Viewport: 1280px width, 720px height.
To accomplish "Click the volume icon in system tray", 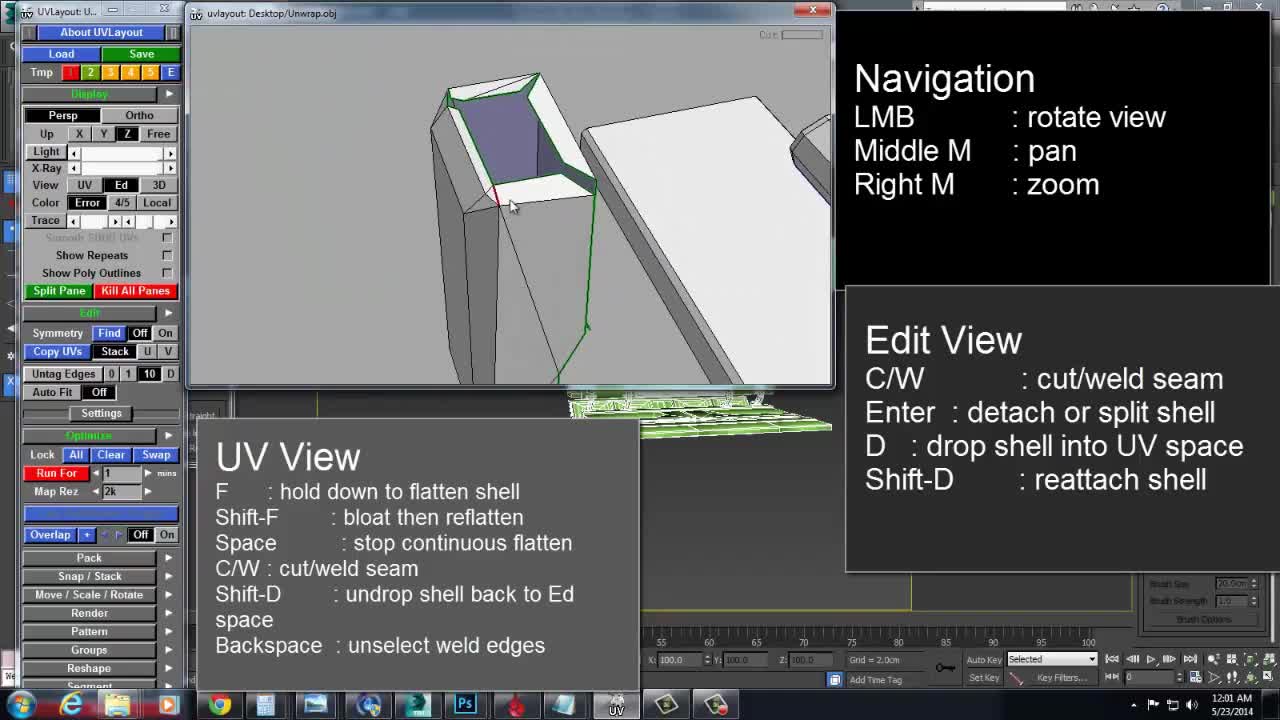I will click(1190, 704).
